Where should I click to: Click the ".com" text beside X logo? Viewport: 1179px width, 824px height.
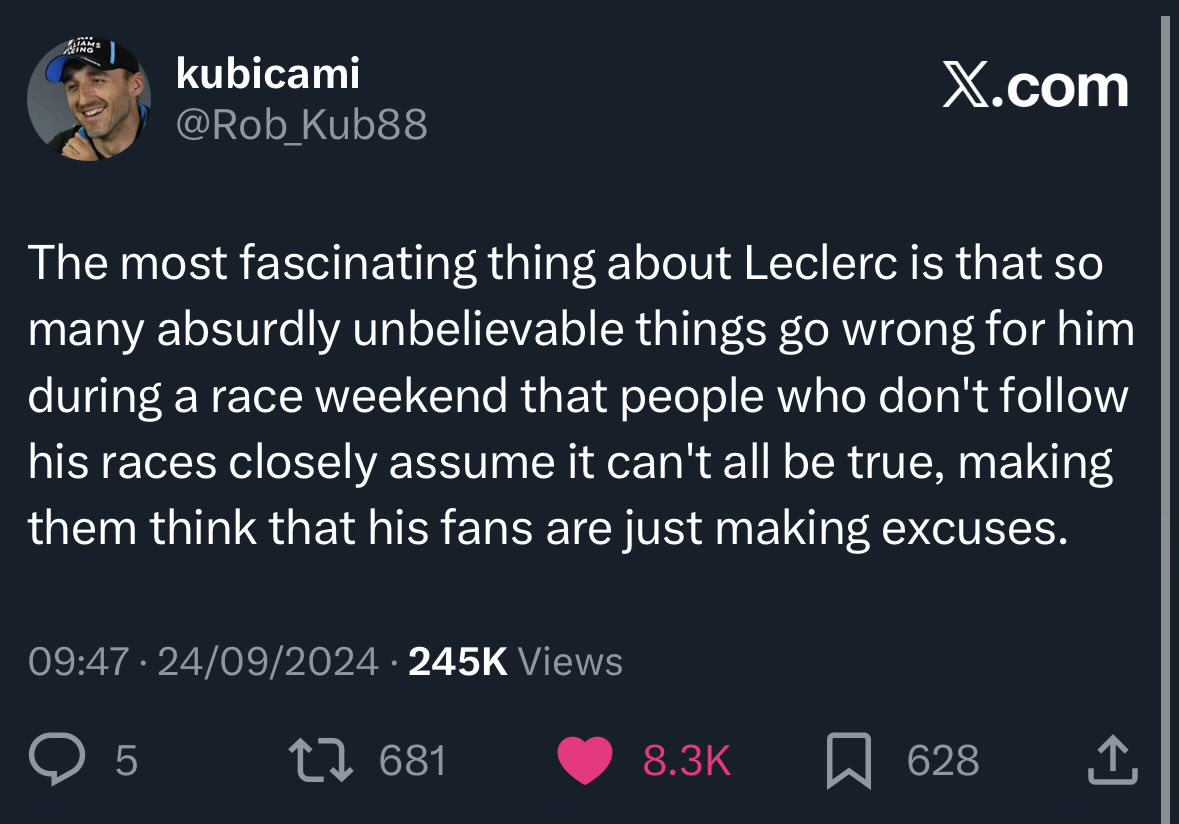tap(1060, 87)
